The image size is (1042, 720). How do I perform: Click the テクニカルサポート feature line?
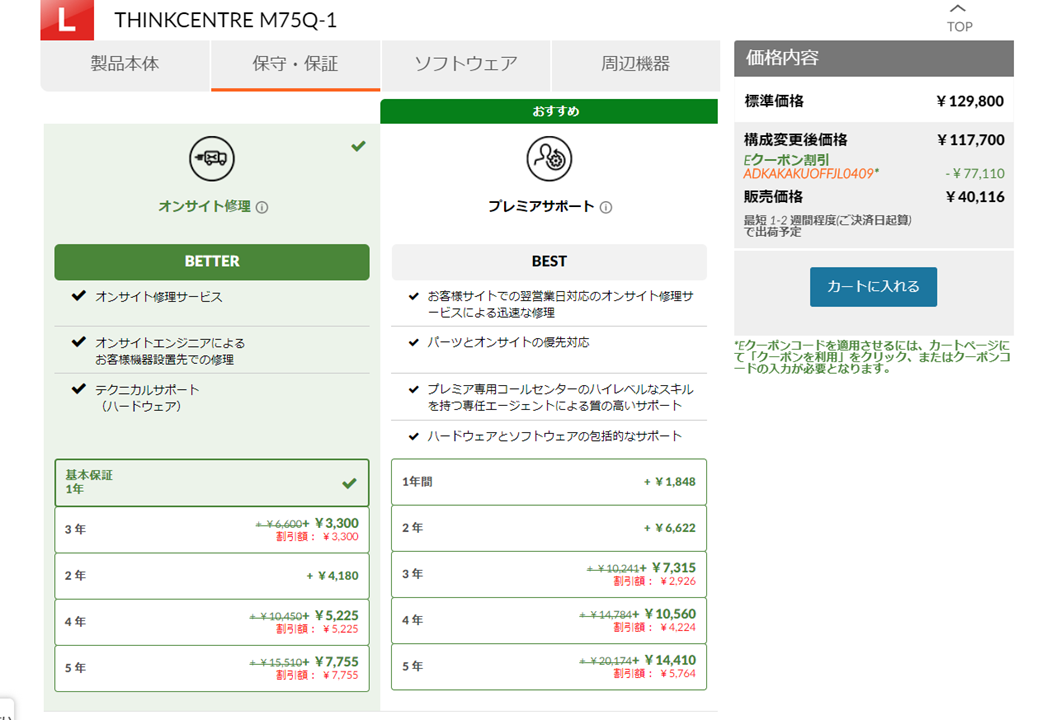147,398
